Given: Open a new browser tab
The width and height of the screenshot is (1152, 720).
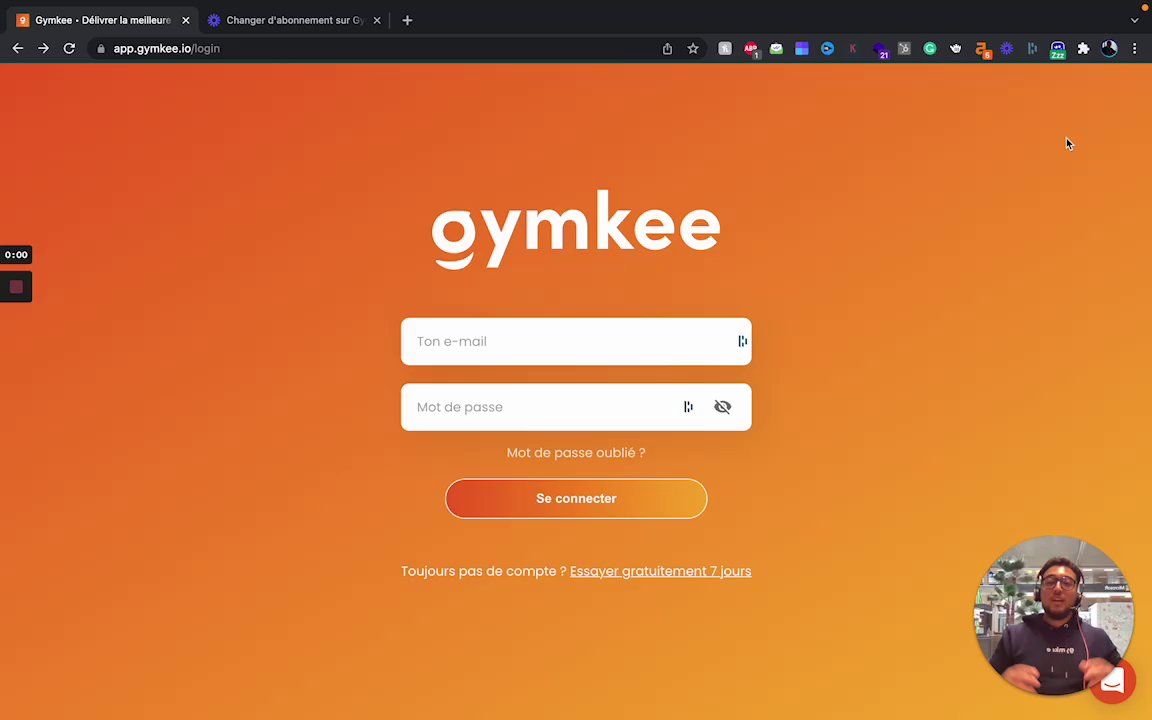Looking at the screenshot, I should [x=407, y=21].
